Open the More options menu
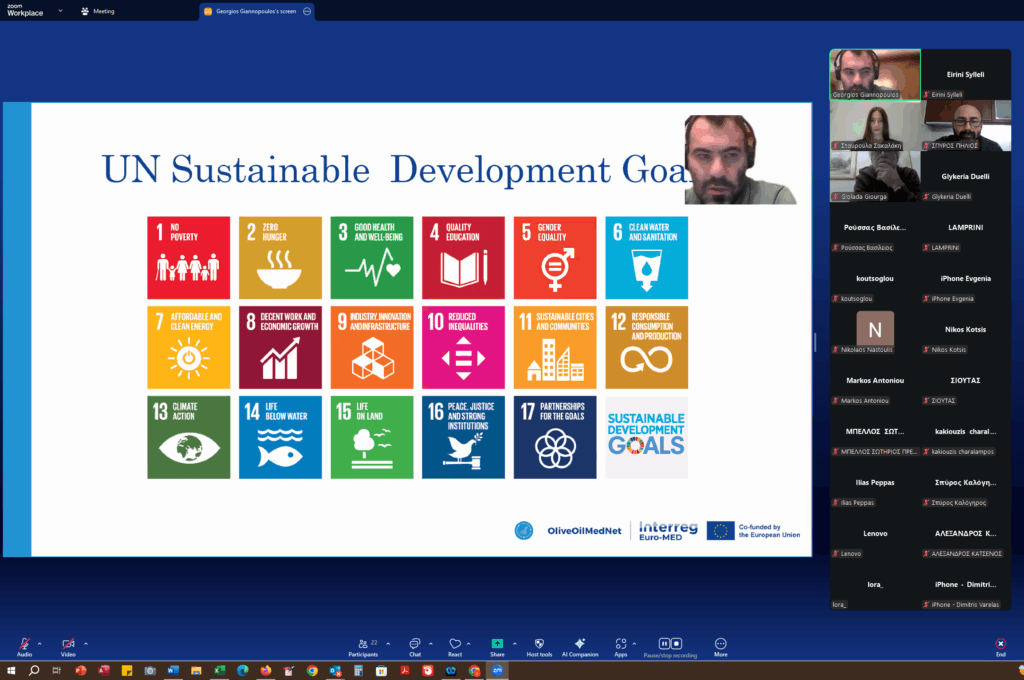 pyautogui.click(x=720, y=644)
